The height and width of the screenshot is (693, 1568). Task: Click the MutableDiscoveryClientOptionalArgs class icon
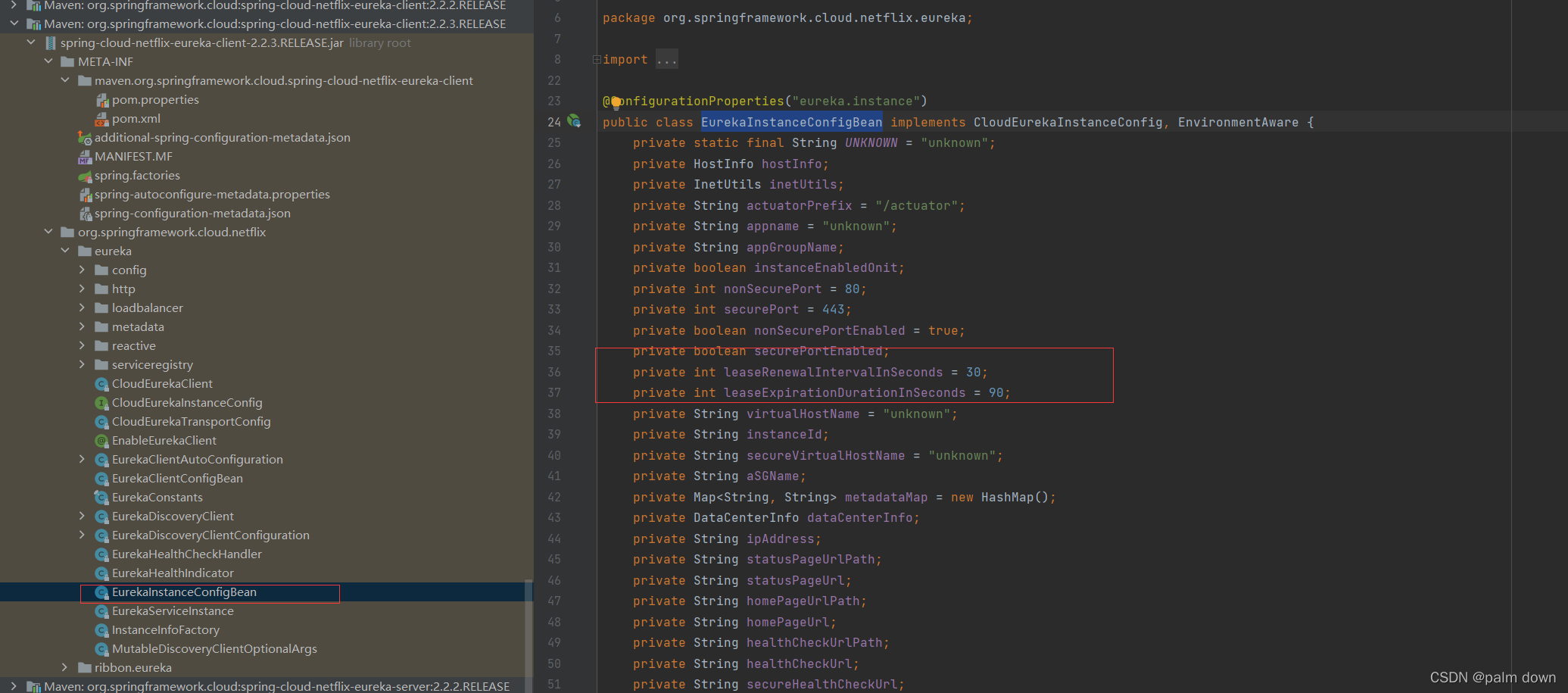(x=101, y=649)
